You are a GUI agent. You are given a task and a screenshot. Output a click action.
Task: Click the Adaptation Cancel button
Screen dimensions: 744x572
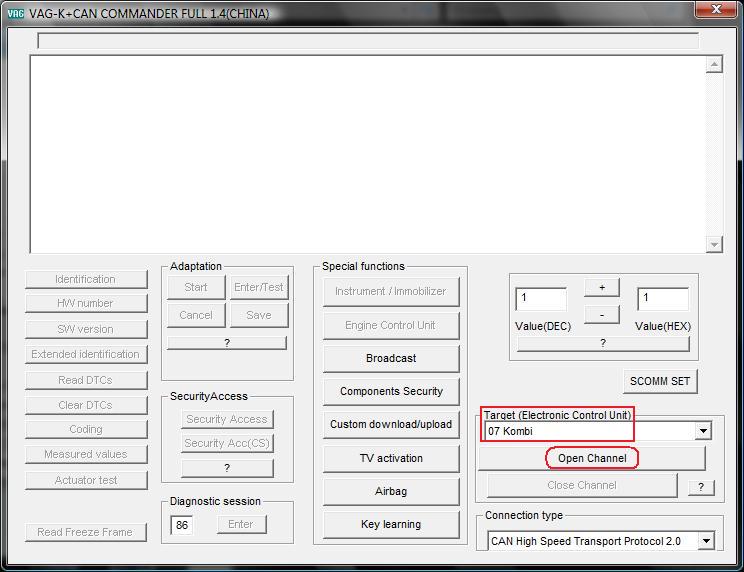click(x=196, y=315)
